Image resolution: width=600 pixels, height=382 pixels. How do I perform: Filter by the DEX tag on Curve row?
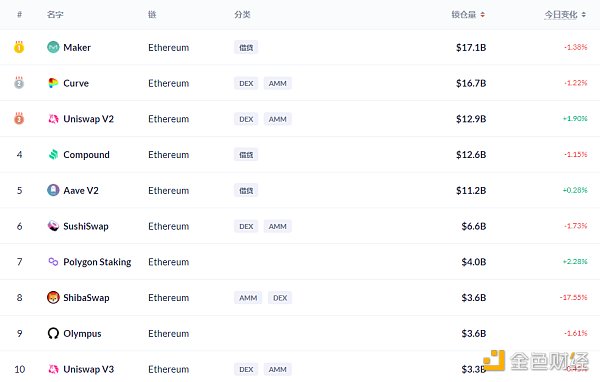[x=246, y=83]
